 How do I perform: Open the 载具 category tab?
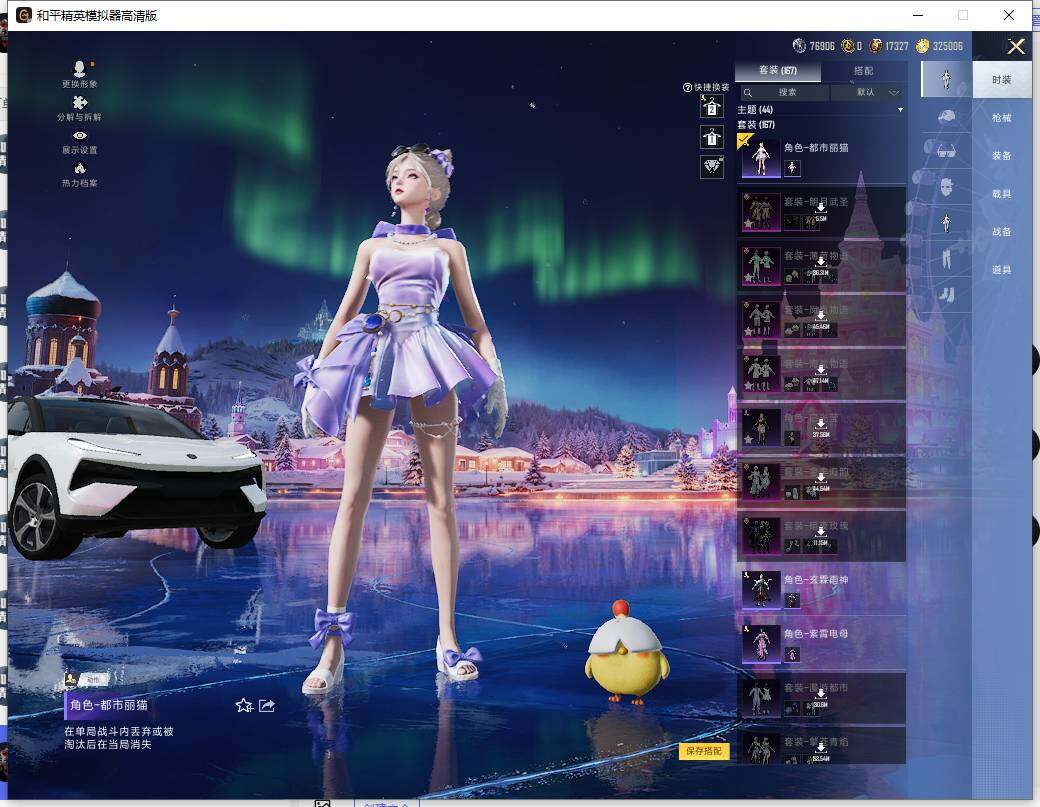(x=1002, y=194)
